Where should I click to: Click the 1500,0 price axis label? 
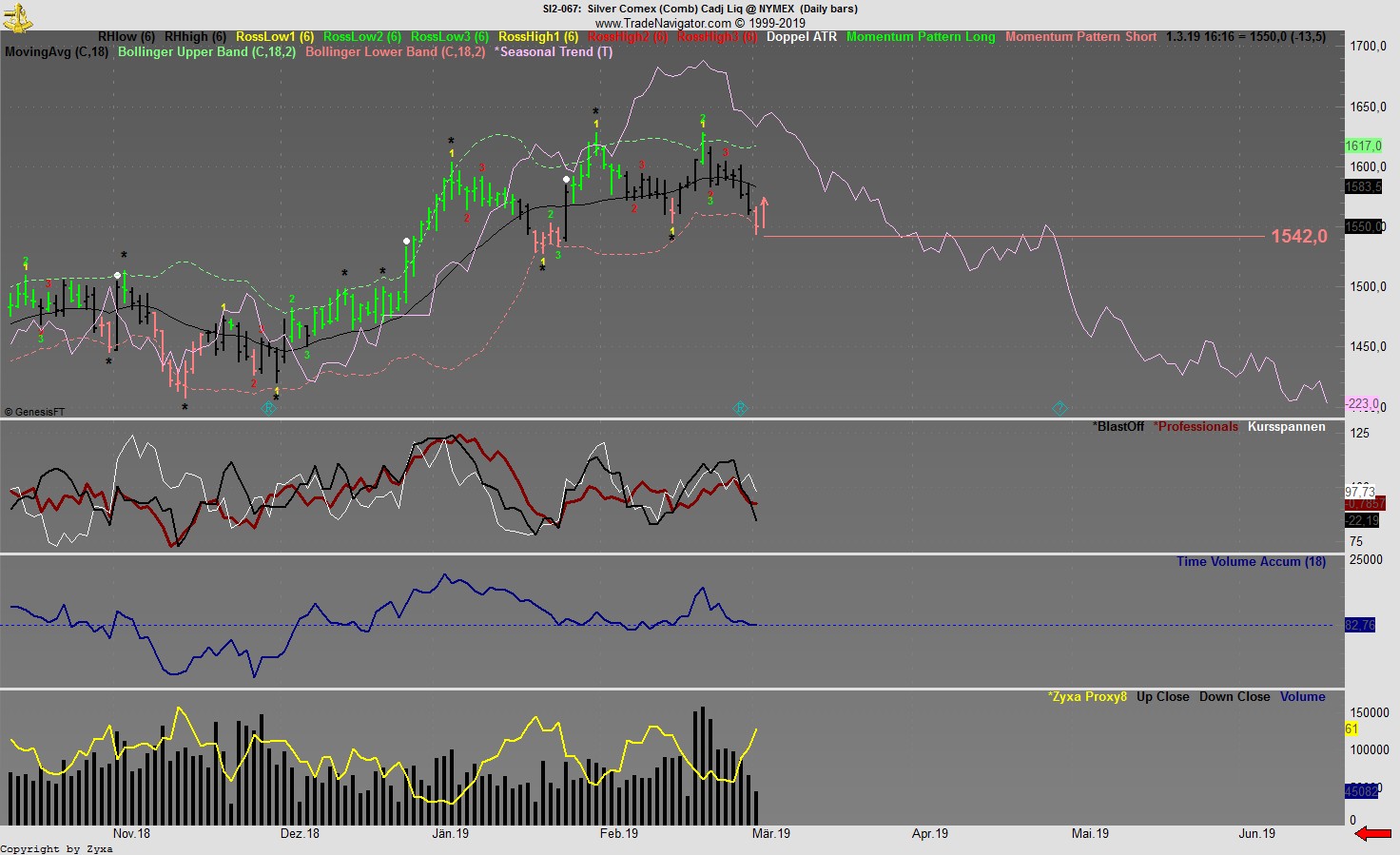1368,287
